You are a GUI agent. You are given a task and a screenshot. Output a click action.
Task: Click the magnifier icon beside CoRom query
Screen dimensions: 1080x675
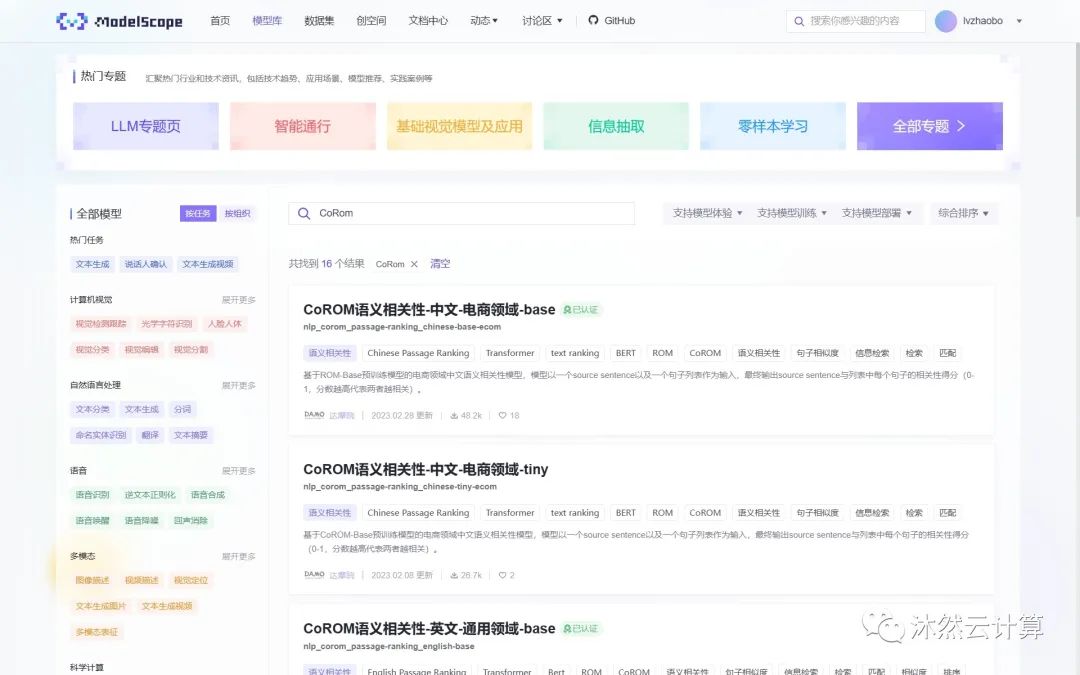pos(304,214)
